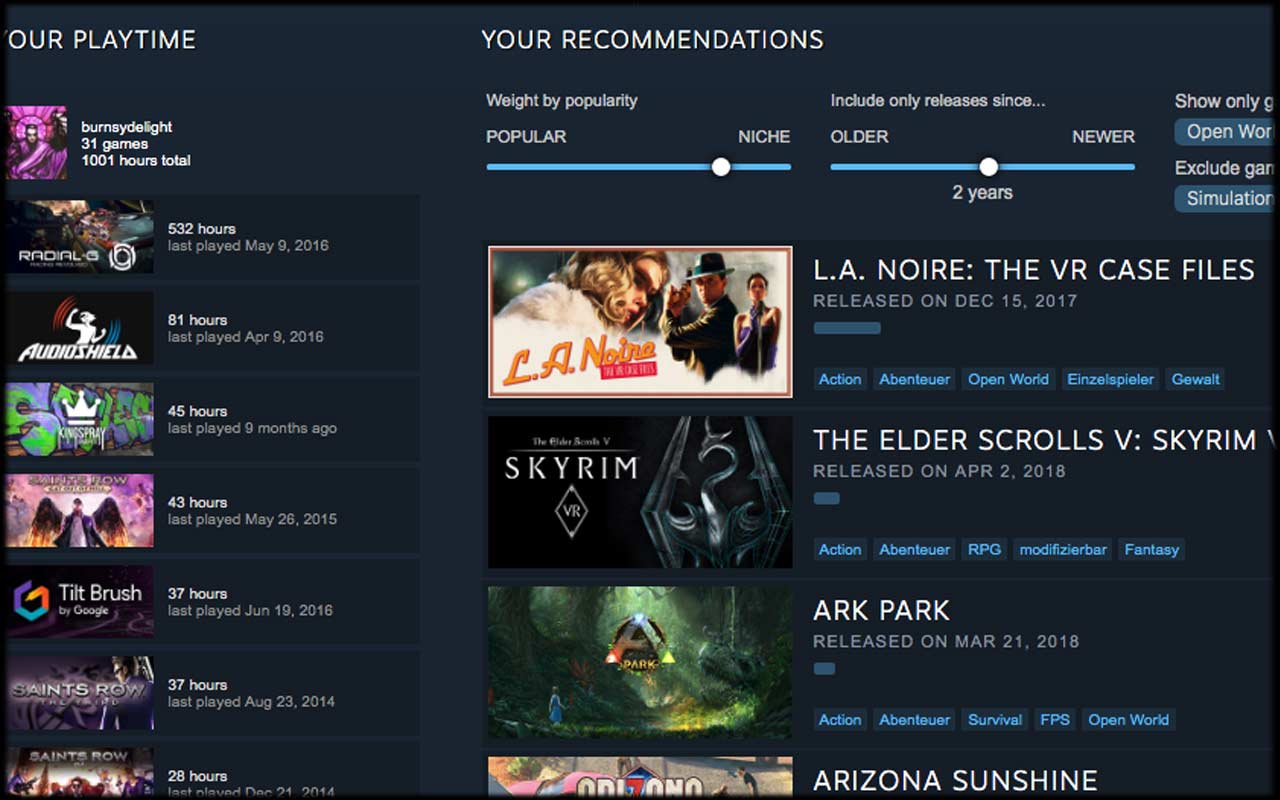Adjust the Weight by popularity slider handle
Viewport: 1280px width, 800px height.
pyautogui.click(x=721, y=167)
